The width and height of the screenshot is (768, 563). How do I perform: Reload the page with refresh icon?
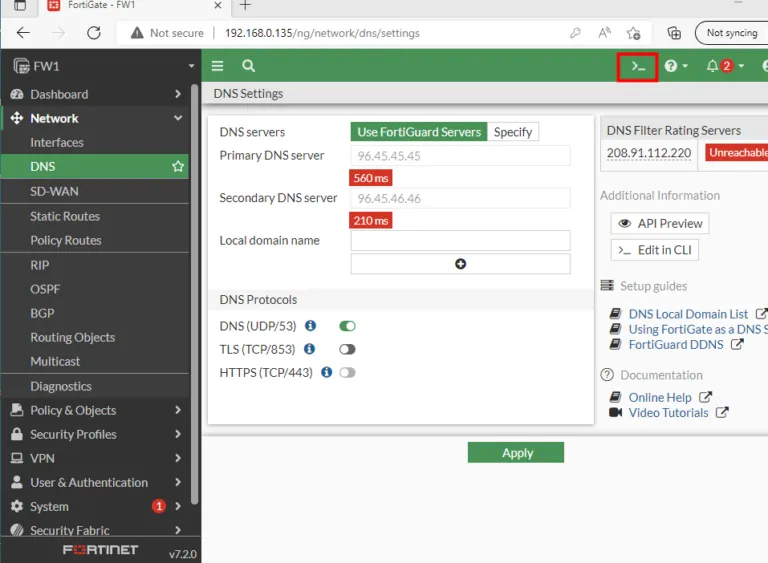[x=94, y=33]
